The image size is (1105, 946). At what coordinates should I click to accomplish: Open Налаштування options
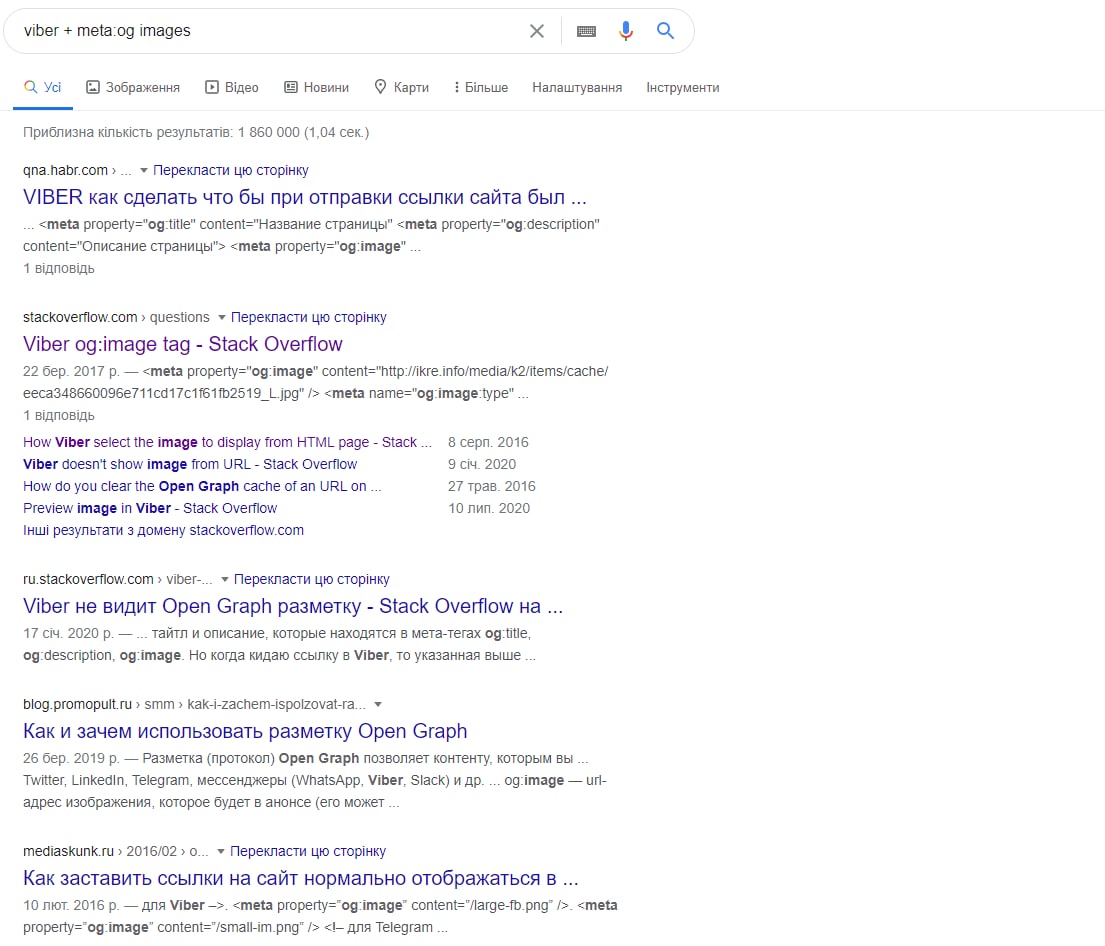[x=577, y=87]
